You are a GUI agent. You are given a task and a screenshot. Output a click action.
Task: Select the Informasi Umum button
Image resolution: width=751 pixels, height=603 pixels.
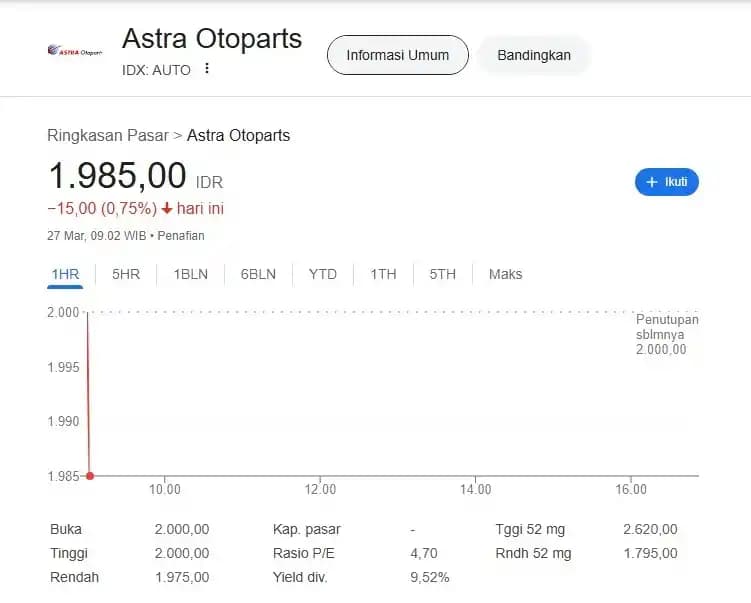(398, 55)
